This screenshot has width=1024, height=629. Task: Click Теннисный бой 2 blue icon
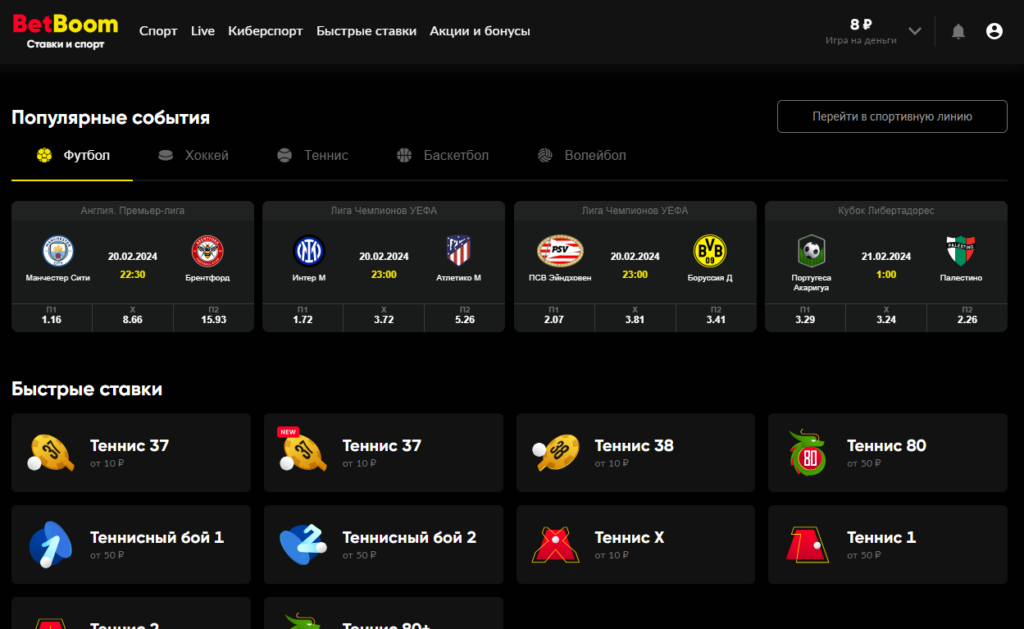pos(303,544)
